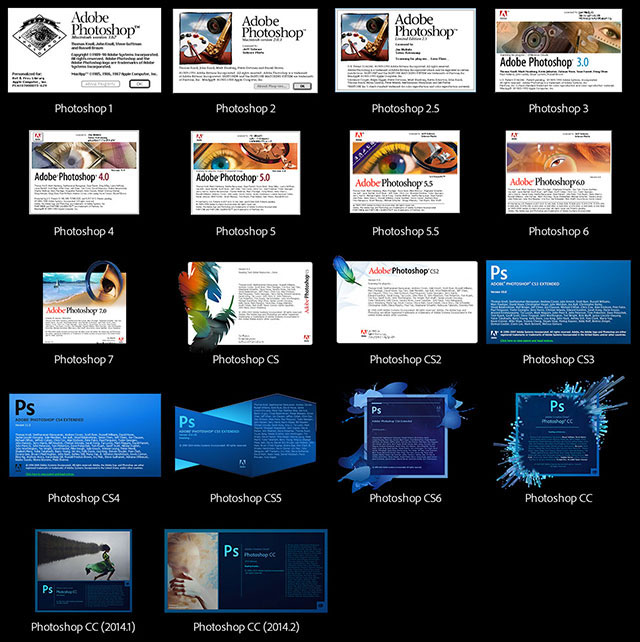Click the red Adobe logo on Photoshop 6 splash
This screenshot has height=642, width=640.
(514, 137)
